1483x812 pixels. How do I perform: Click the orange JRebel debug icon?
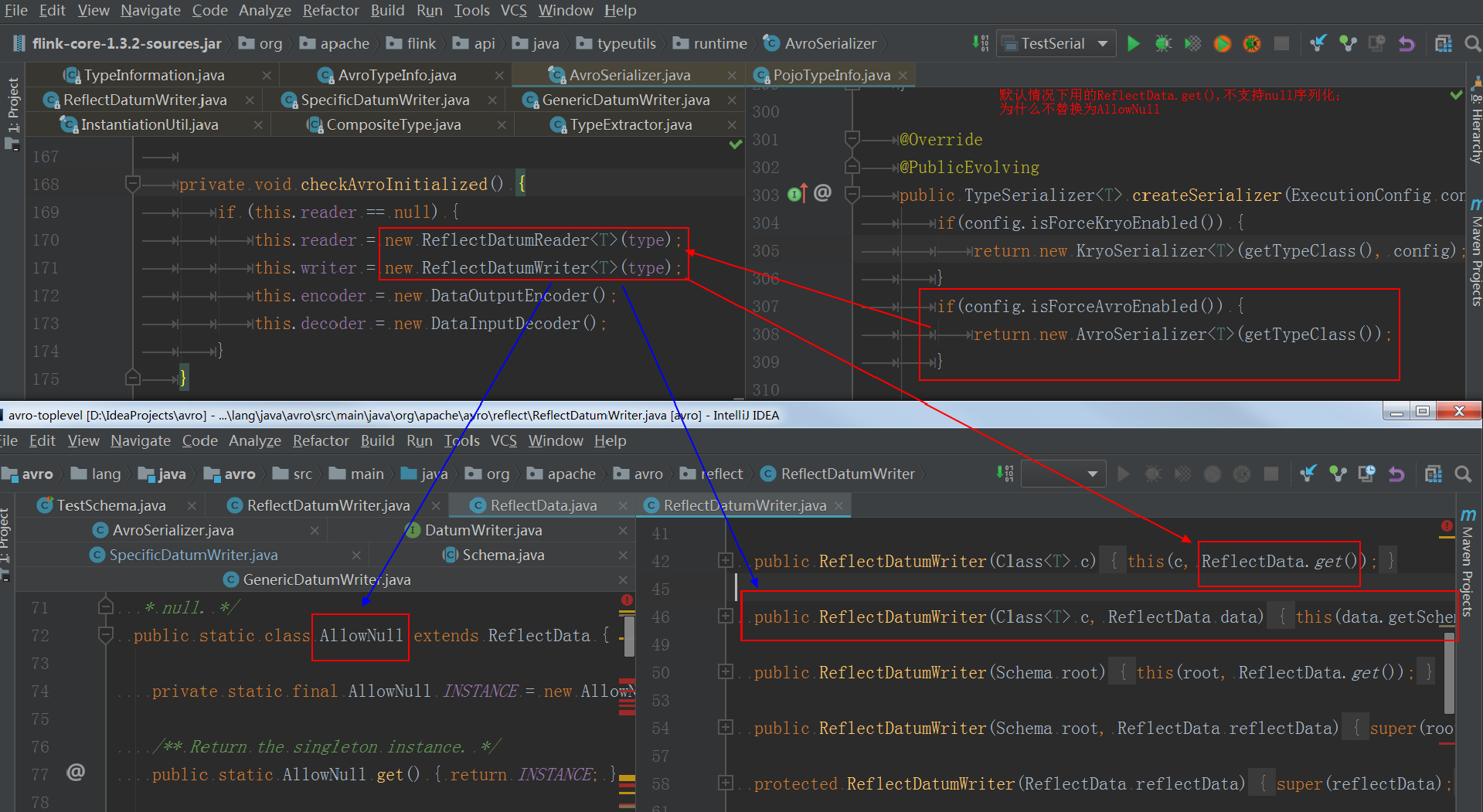[x=1251, y=43]
